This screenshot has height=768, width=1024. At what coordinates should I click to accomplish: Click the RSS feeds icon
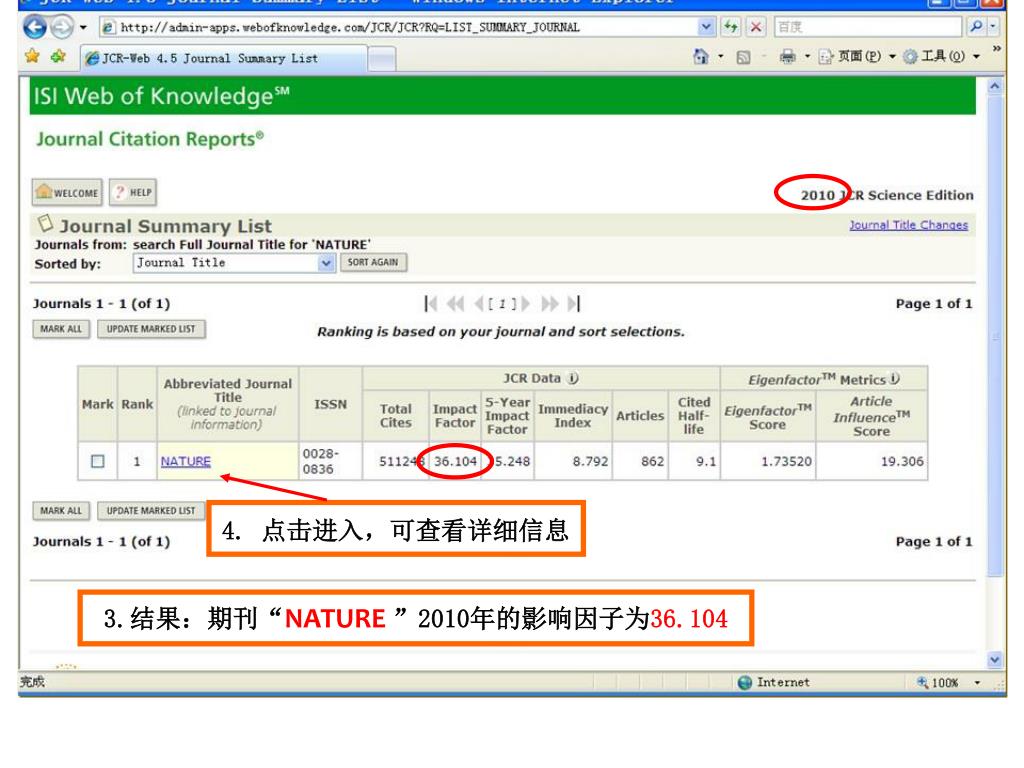(743, 57)
